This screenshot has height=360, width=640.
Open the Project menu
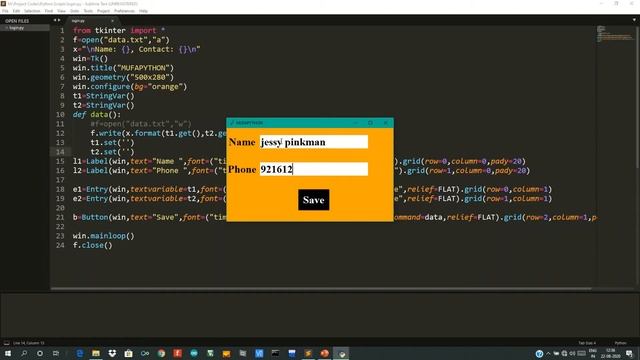pyautogui.click(x=103, y=11)
